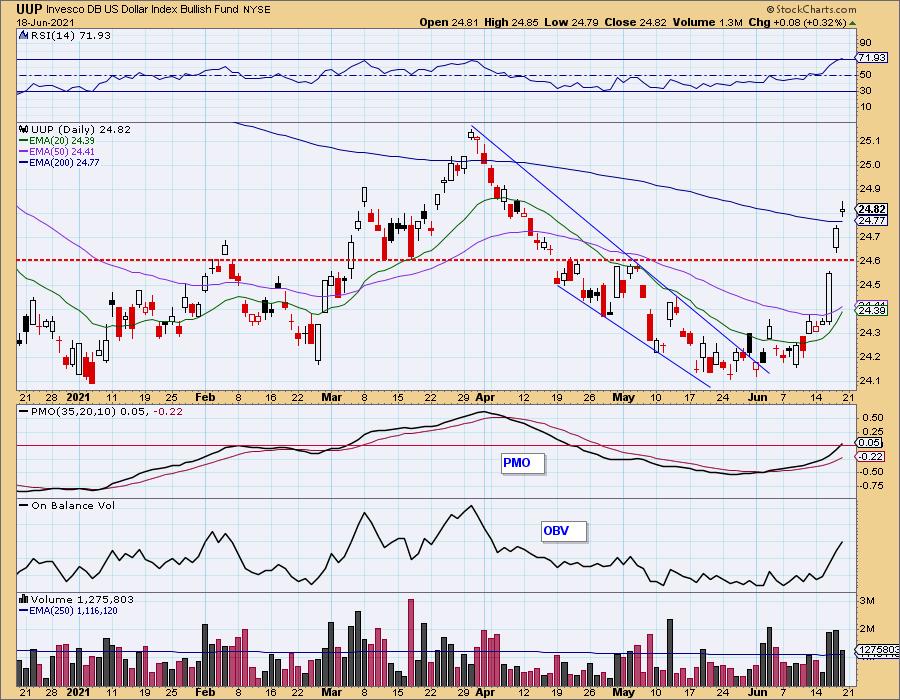Click the 24.82 last-price tag on the price axis

[872, 209]
